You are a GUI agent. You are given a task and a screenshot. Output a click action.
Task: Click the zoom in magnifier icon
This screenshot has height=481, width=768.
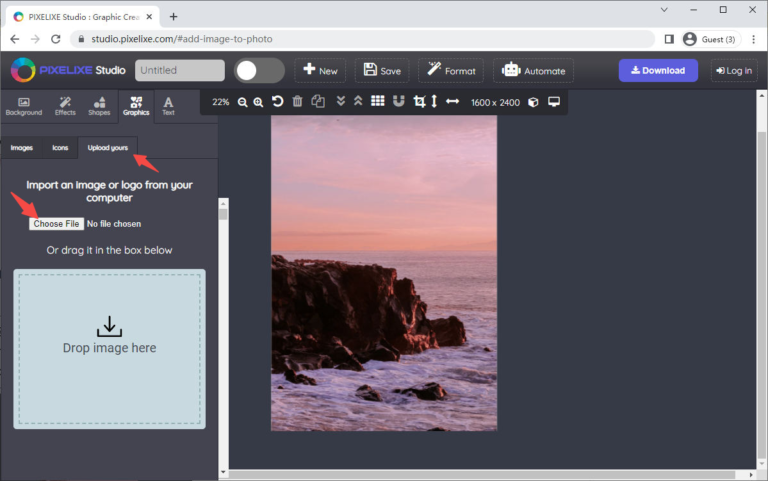(259, 102)
